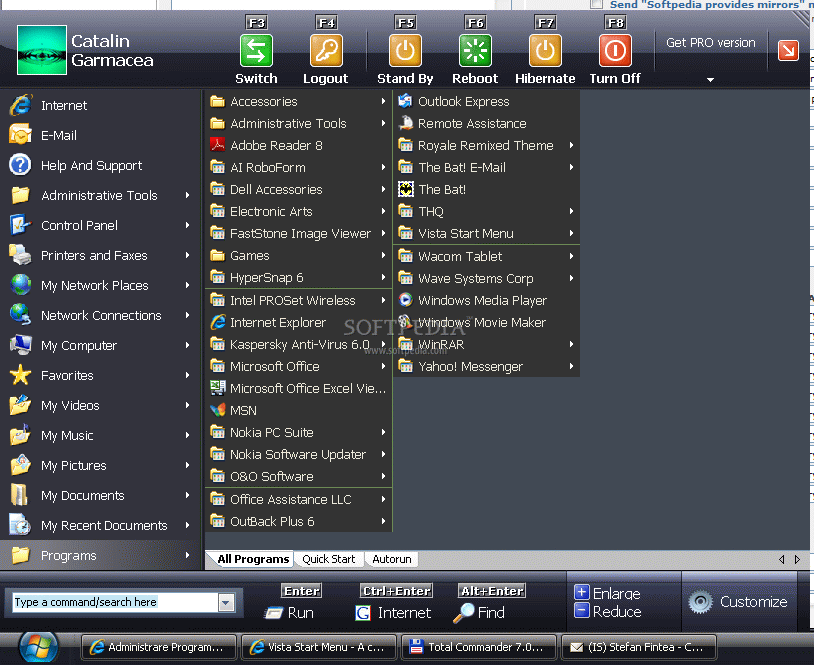Click the Run command icon
The height and width of the screenshot is (665, 814).
pyautogui.click(x=273, y=613)
